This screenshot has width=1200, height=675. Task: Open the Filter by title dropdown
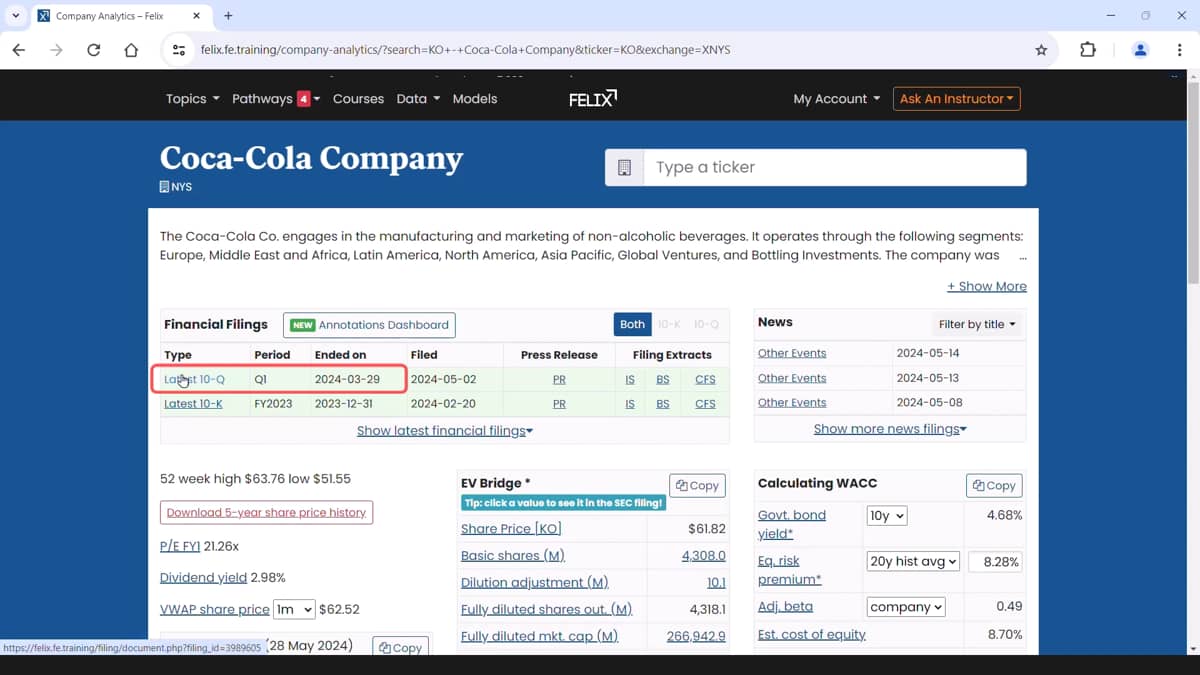click(x=977, y=324)
